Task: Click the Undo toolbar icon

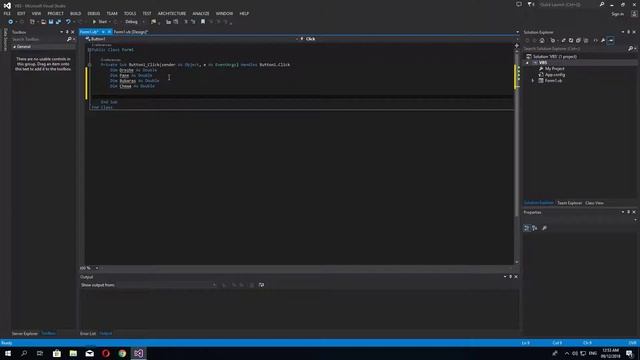Action: [68, 22]
